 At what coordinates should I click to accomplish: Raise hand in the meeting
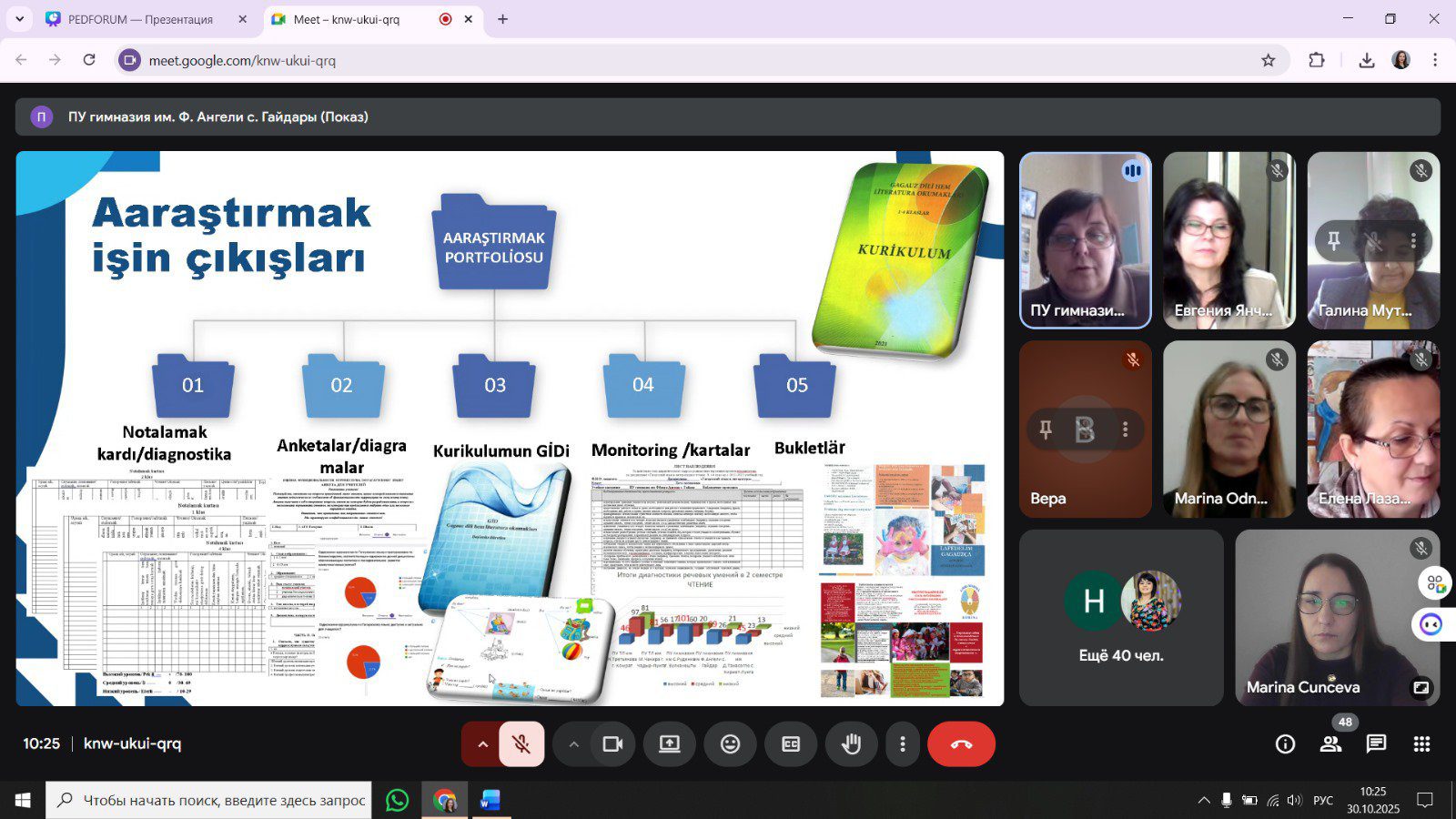[851, 744]
